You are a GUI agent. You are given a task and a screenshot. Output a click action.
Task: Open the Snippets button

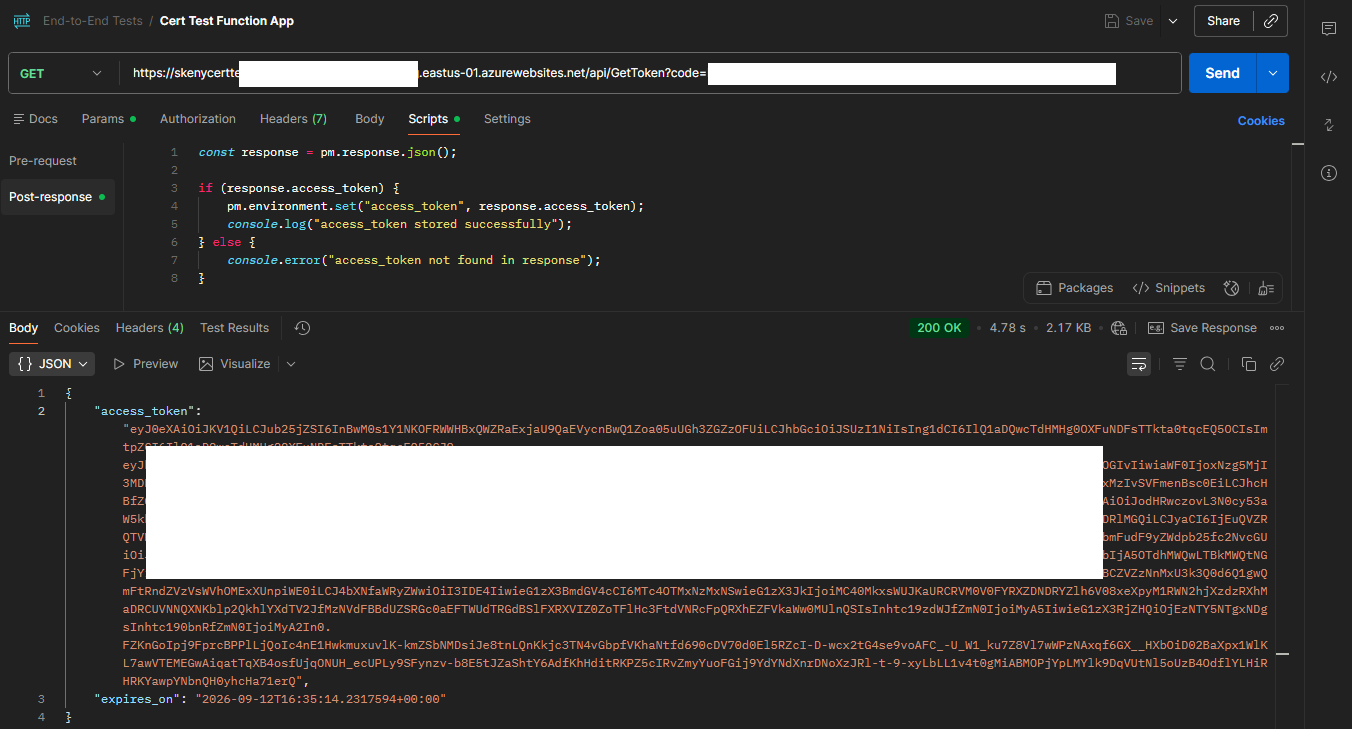pos(1168,288)
